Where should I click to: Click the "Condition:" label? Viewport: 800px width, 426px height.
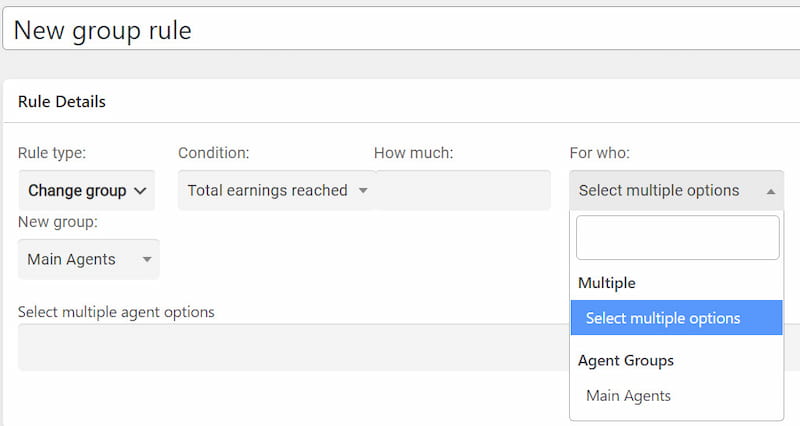point(213,153)
